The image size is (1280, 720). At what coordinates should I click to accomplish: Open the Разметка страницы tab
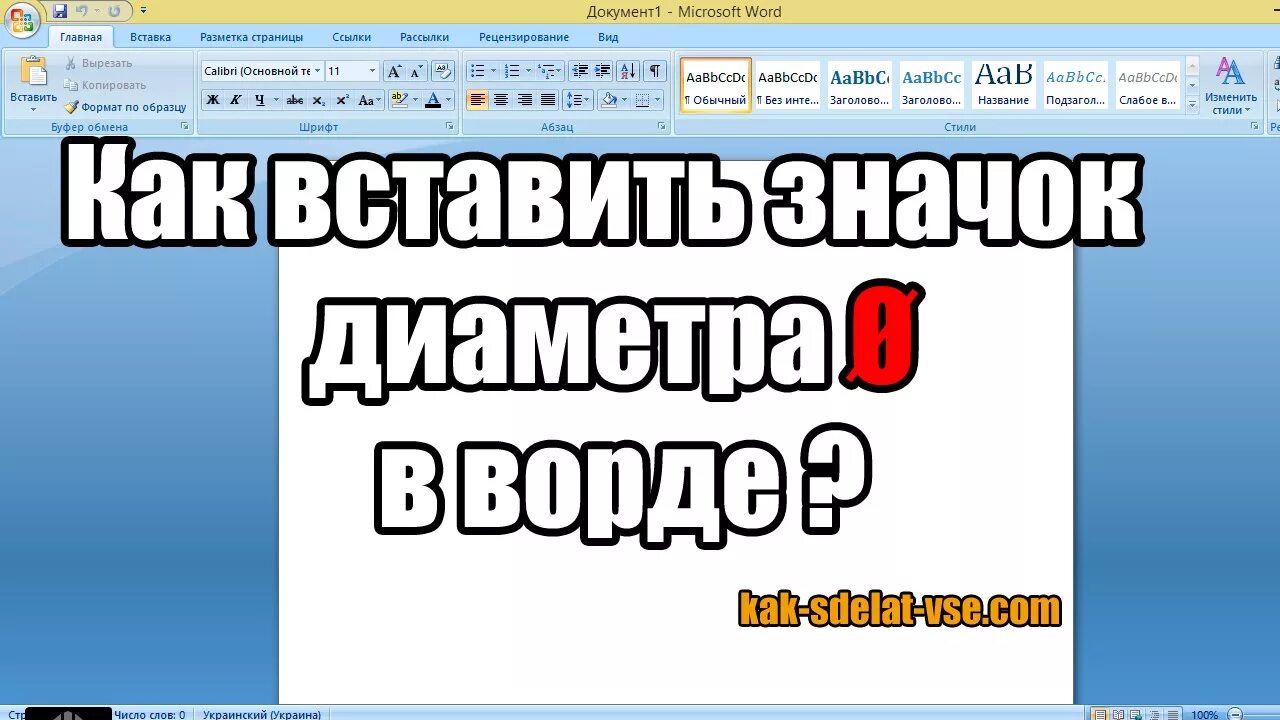click(251, 37)
